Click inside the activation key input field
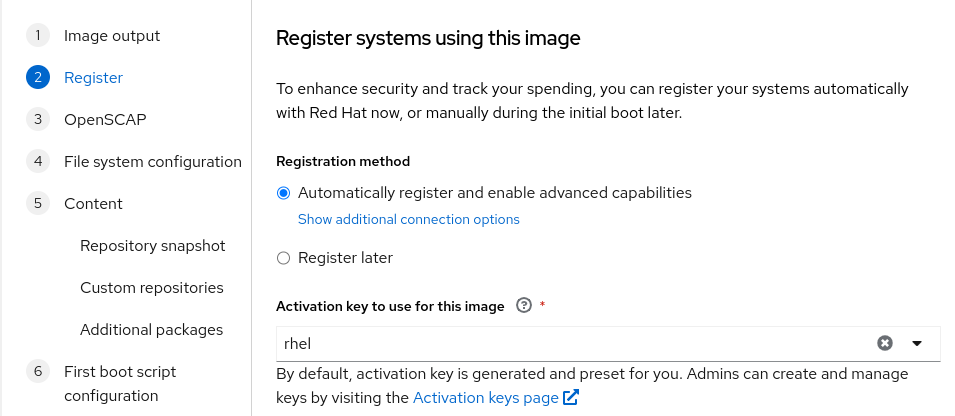 573,344
